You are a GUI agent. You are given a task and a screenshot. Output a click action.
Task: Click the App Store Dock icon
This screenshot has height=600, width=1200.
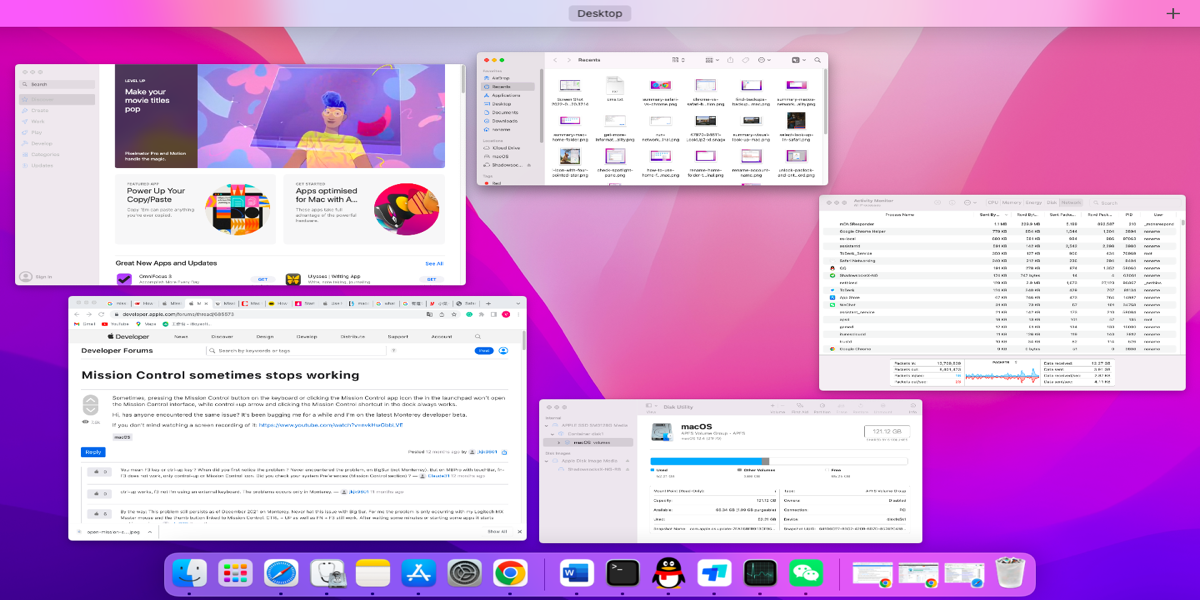tap(418, 573)
